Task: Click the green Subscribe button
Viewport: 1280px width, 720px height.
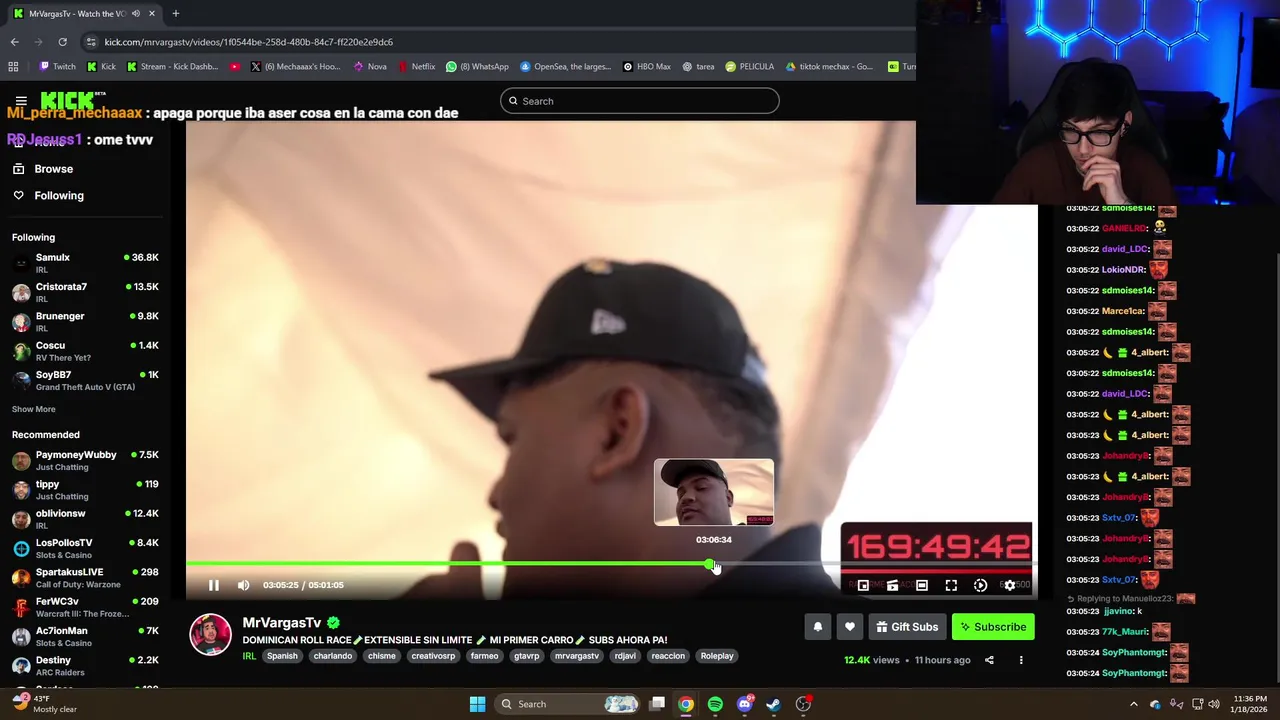Action: click(x=993, y=627)
